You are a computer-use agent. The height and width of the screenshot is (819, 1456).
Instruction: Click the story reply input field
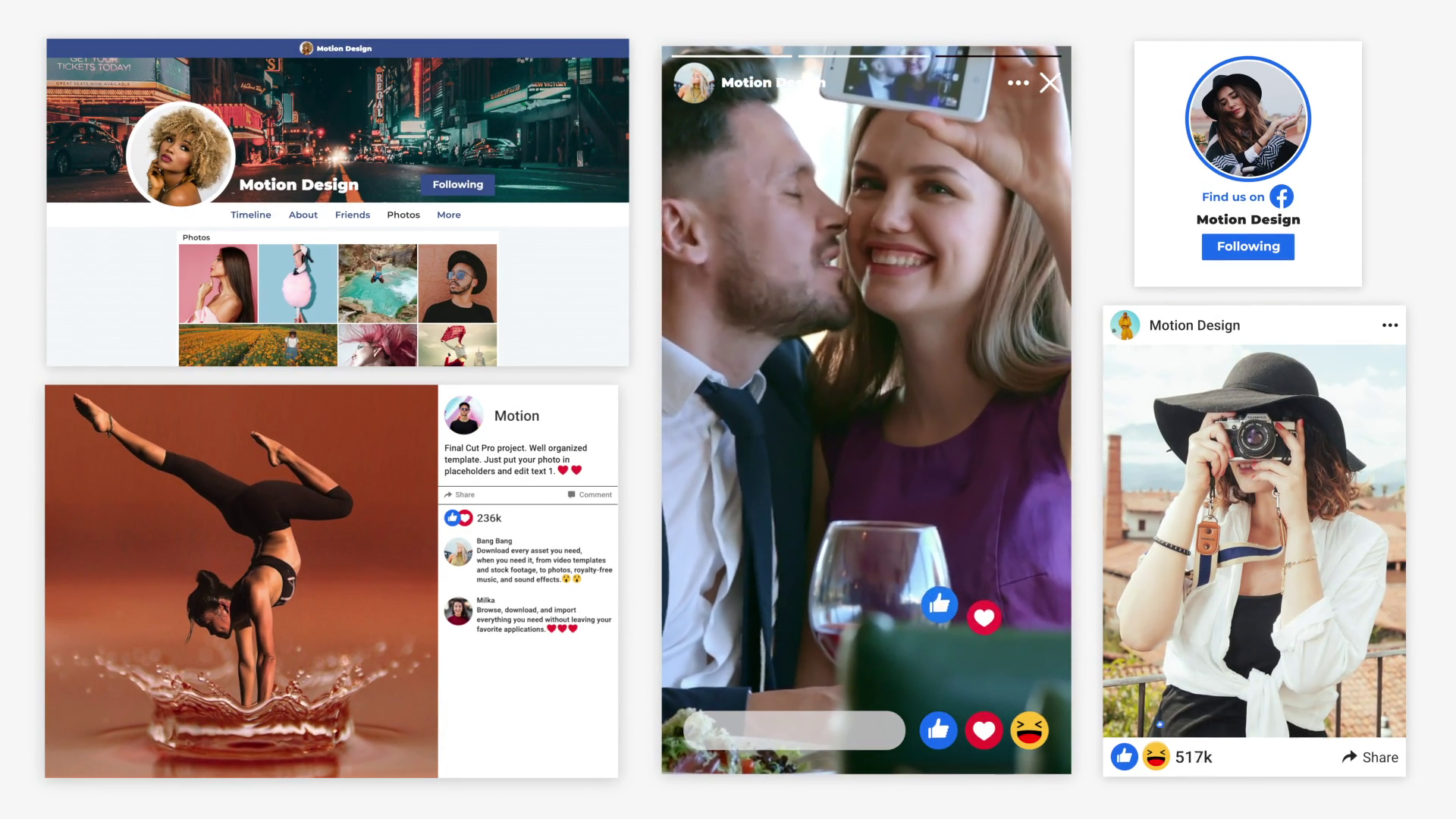tap(794, 730)
